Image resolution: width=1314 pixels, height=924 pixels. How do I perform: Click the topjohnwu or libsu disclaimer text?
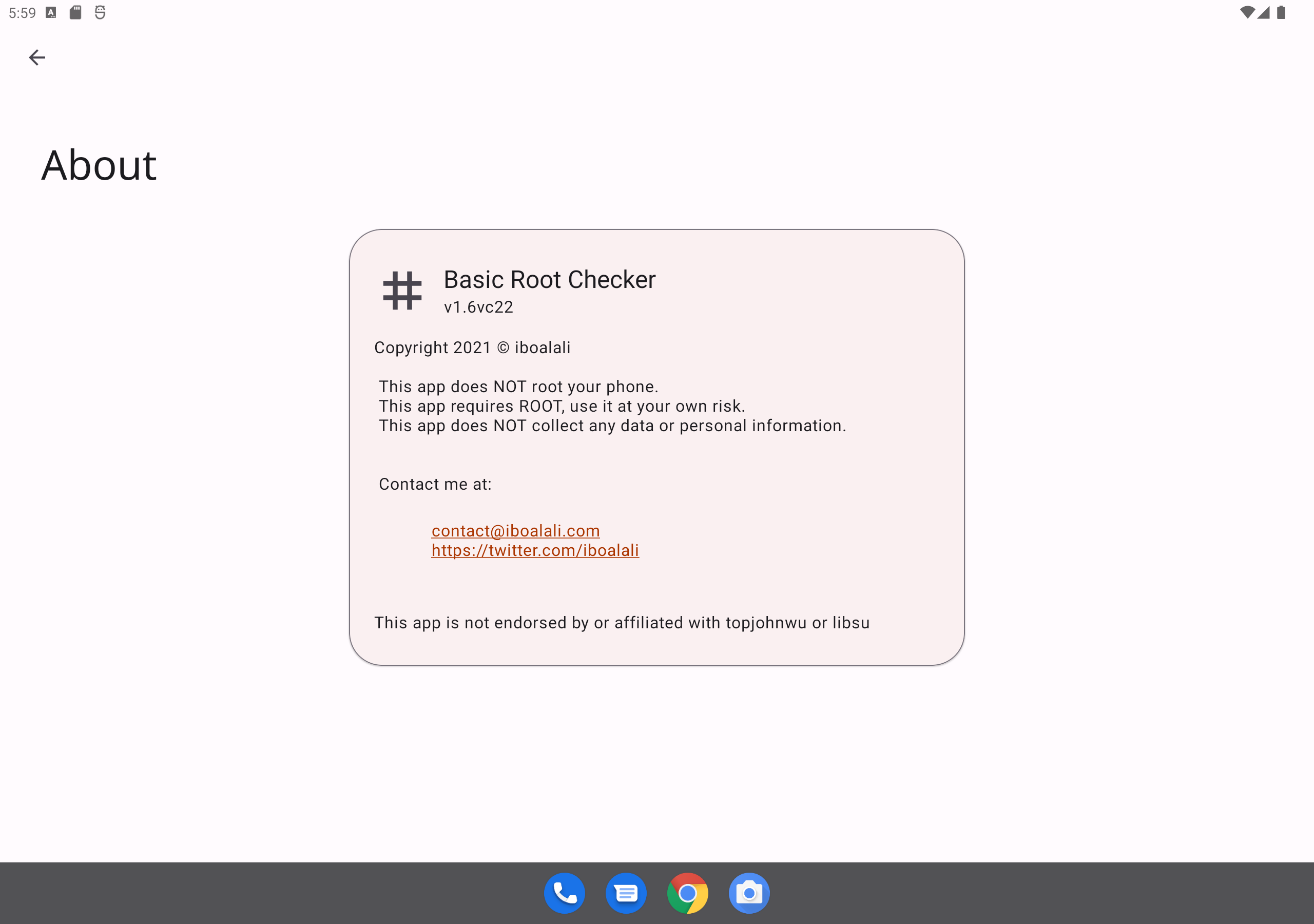(x=622, y=623)
